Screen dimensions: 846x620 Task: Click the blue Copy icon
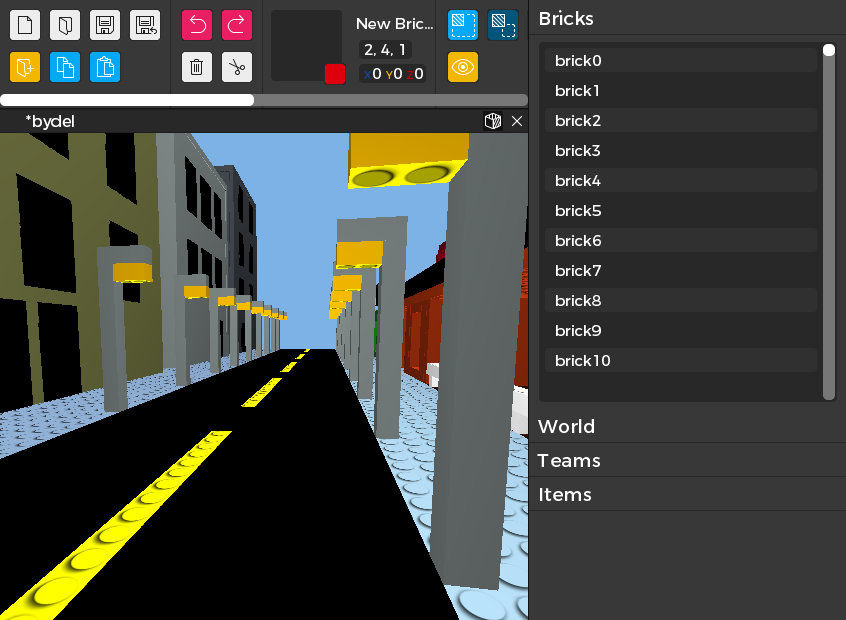click(x=65, y=67)
